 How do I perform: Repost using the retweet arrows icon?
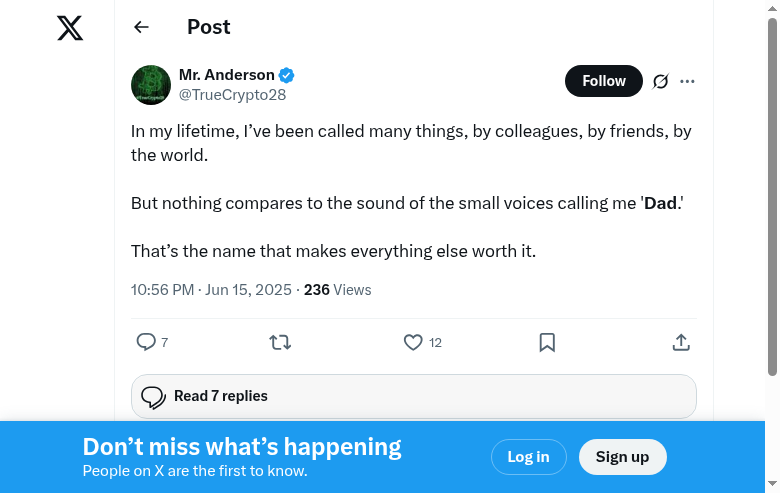280,342
